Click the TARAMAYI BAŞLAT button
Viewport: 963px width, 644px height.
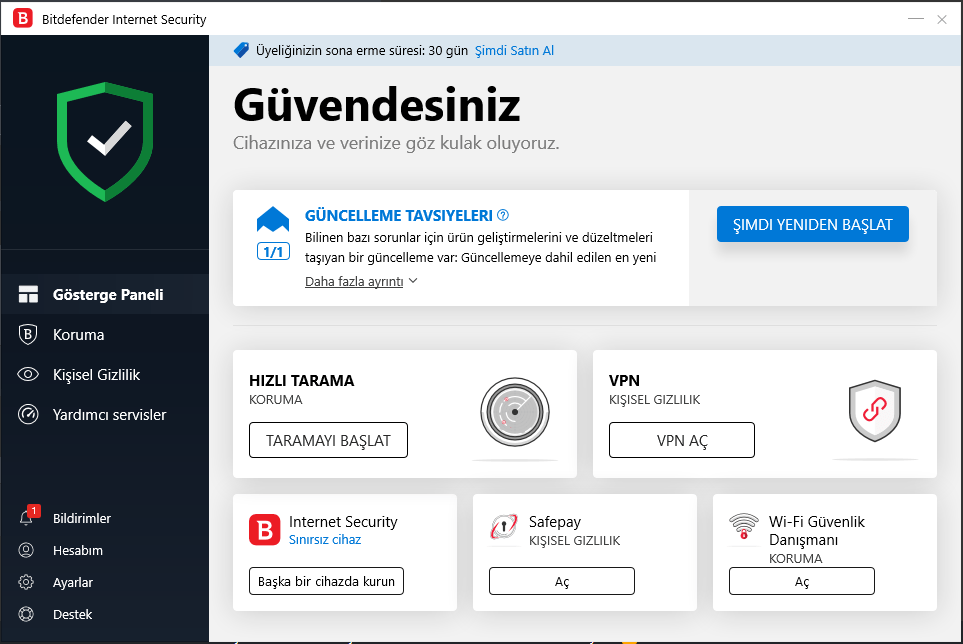pyautogui.click(x=328, y=440)
